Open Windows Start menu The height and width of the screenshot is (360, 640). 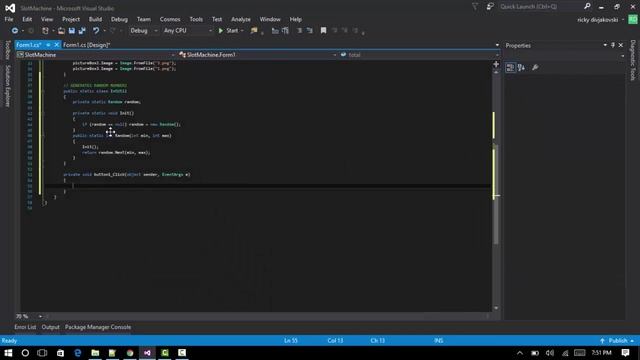8,353
